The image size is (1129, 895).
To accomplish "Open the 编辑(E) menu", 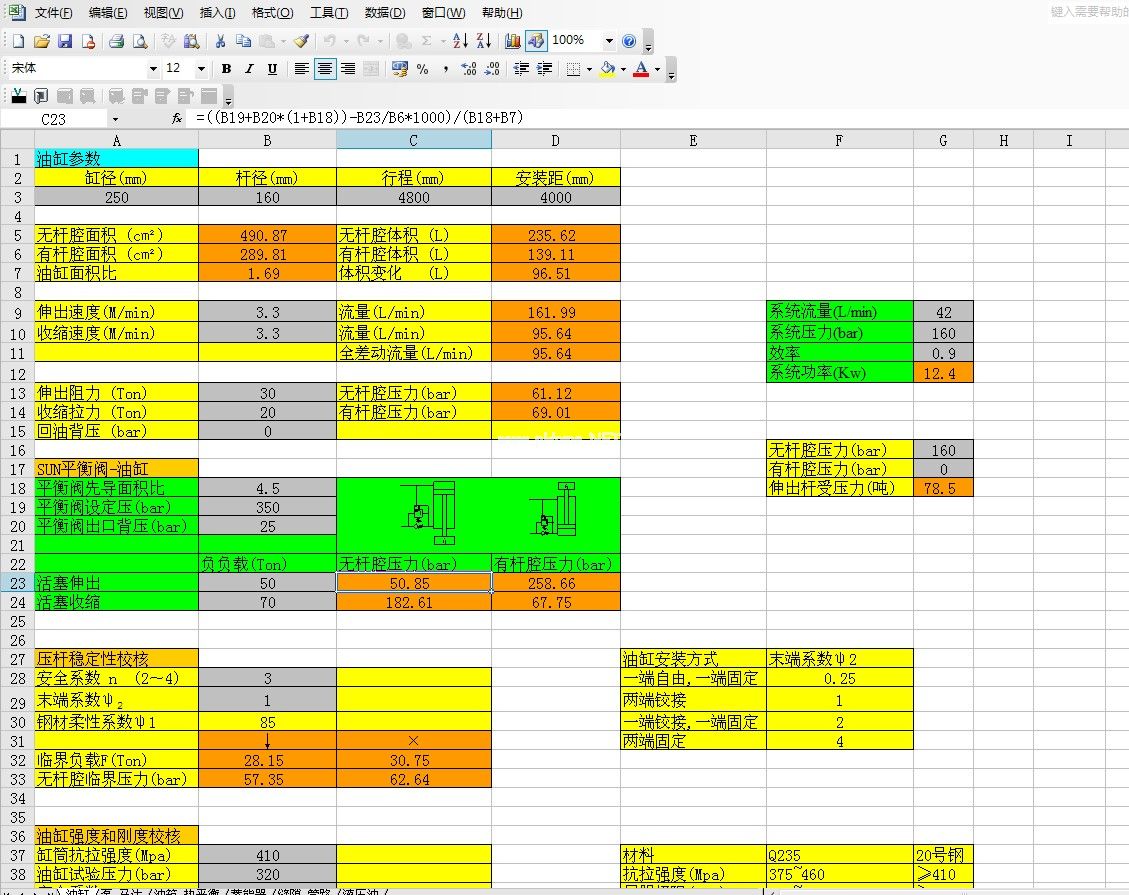I will coord(108,12).
